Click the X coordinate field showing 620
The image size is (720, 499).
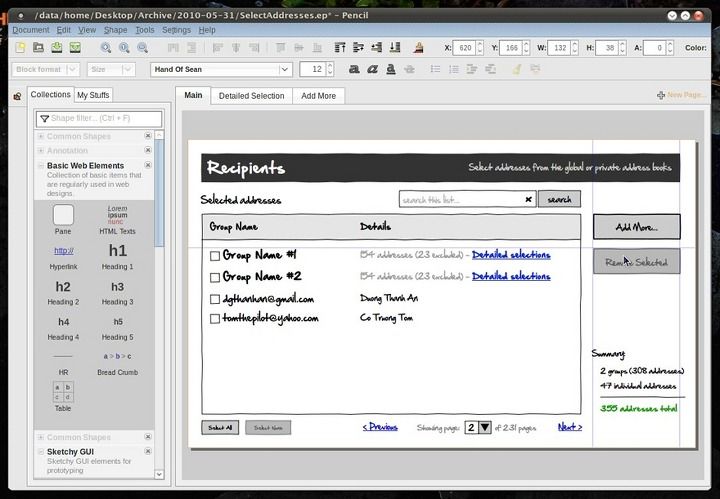pyautogui.click(x=466, y=48)
